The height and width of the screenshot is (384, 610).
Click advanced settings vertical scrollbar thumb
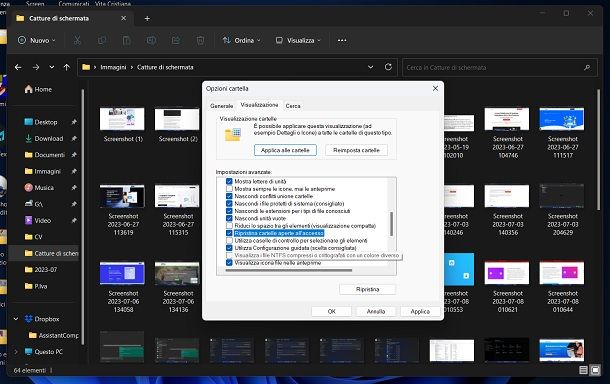[391, 224]
